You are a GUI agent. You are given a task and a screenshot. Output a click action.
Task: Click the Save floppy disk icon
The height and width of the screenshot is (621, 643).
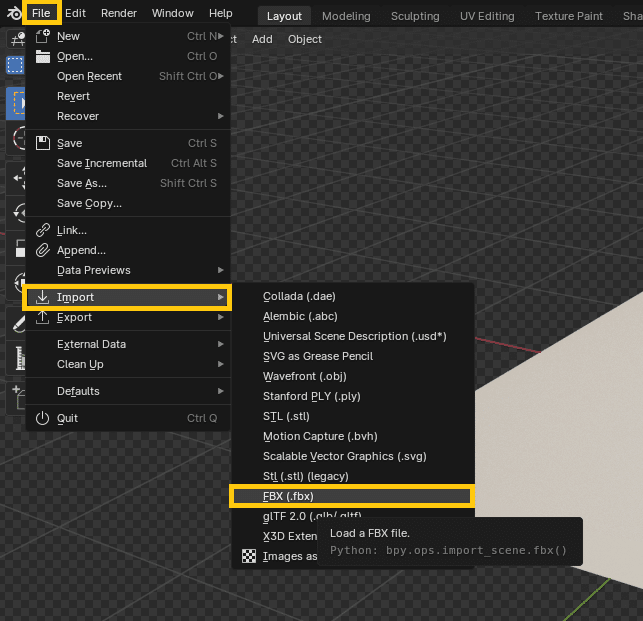pos(42,143)
